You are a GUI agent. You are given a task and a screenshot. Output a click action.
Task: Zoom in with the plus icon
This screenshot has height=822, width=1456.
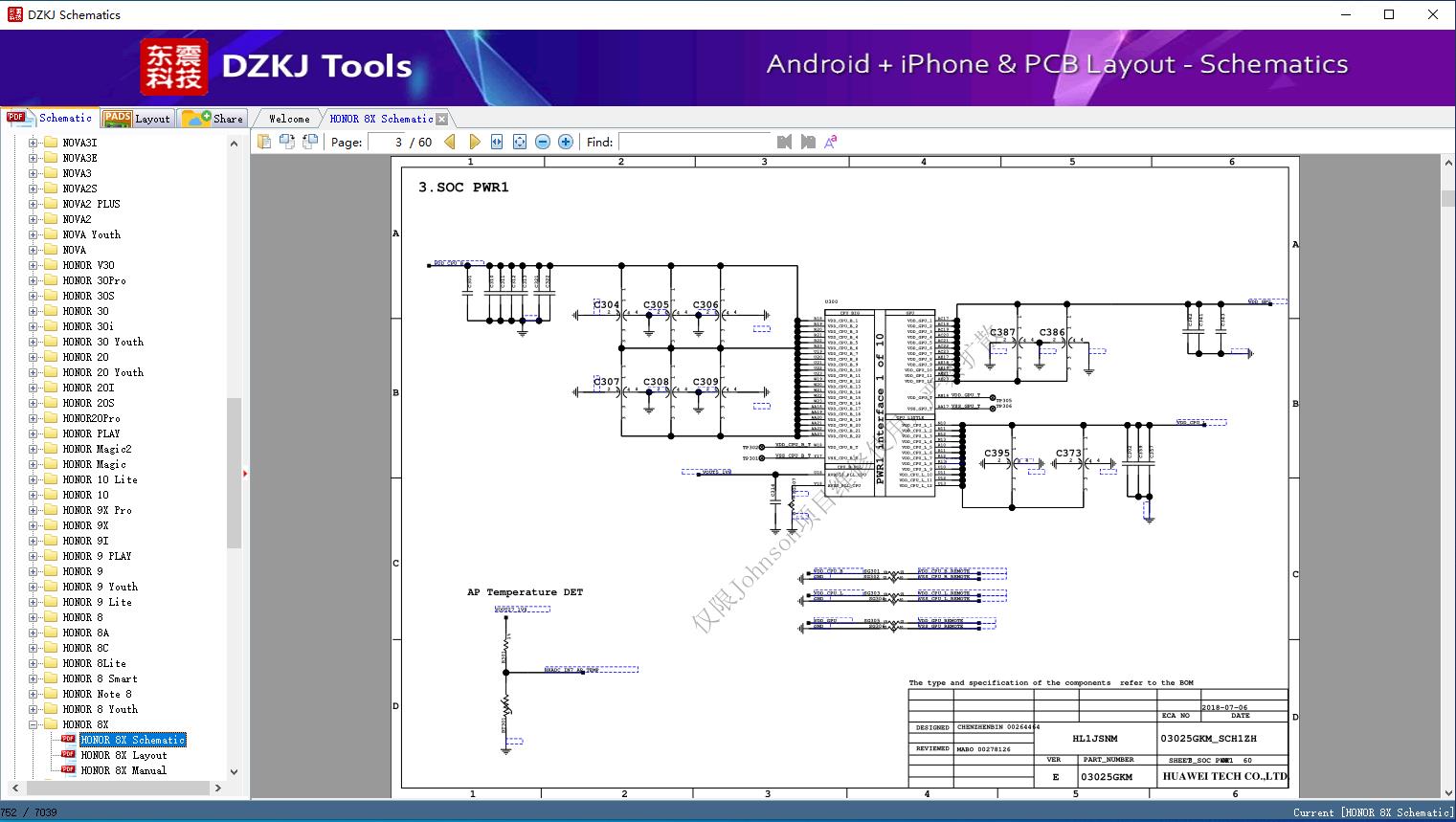click(x=566, y=142)
